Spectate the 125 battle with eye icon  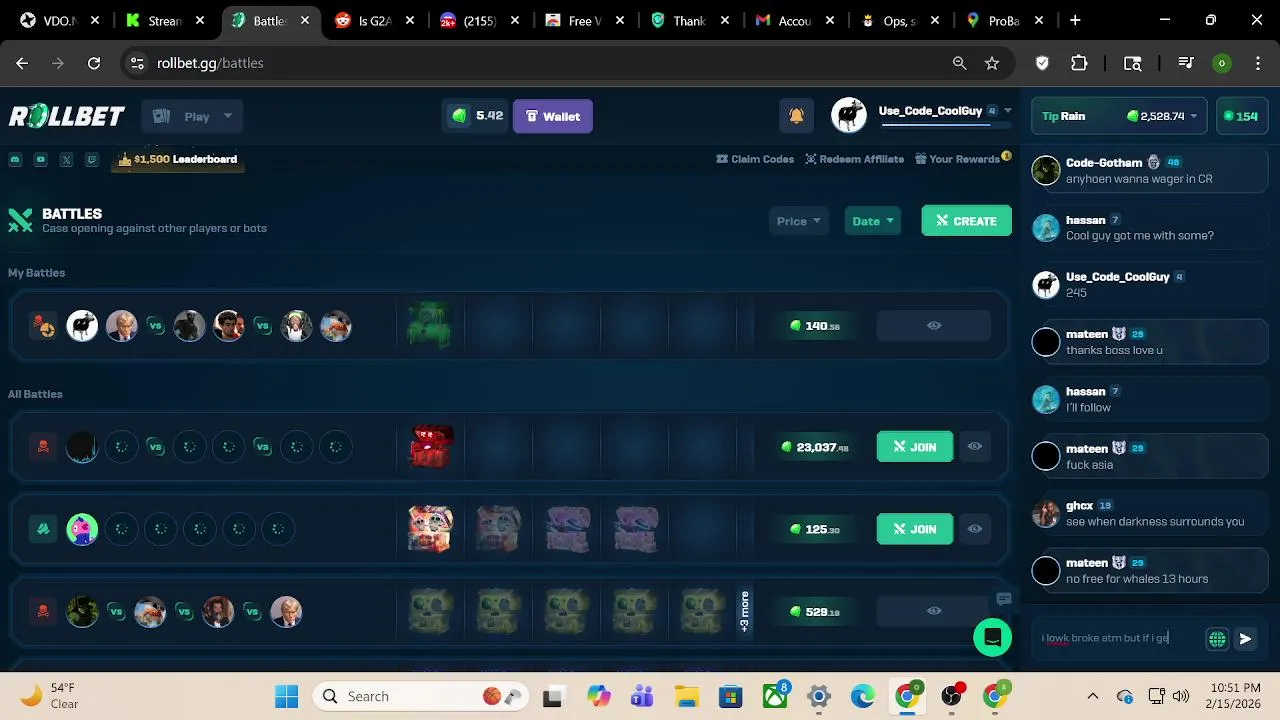click(x=975, y=529)
